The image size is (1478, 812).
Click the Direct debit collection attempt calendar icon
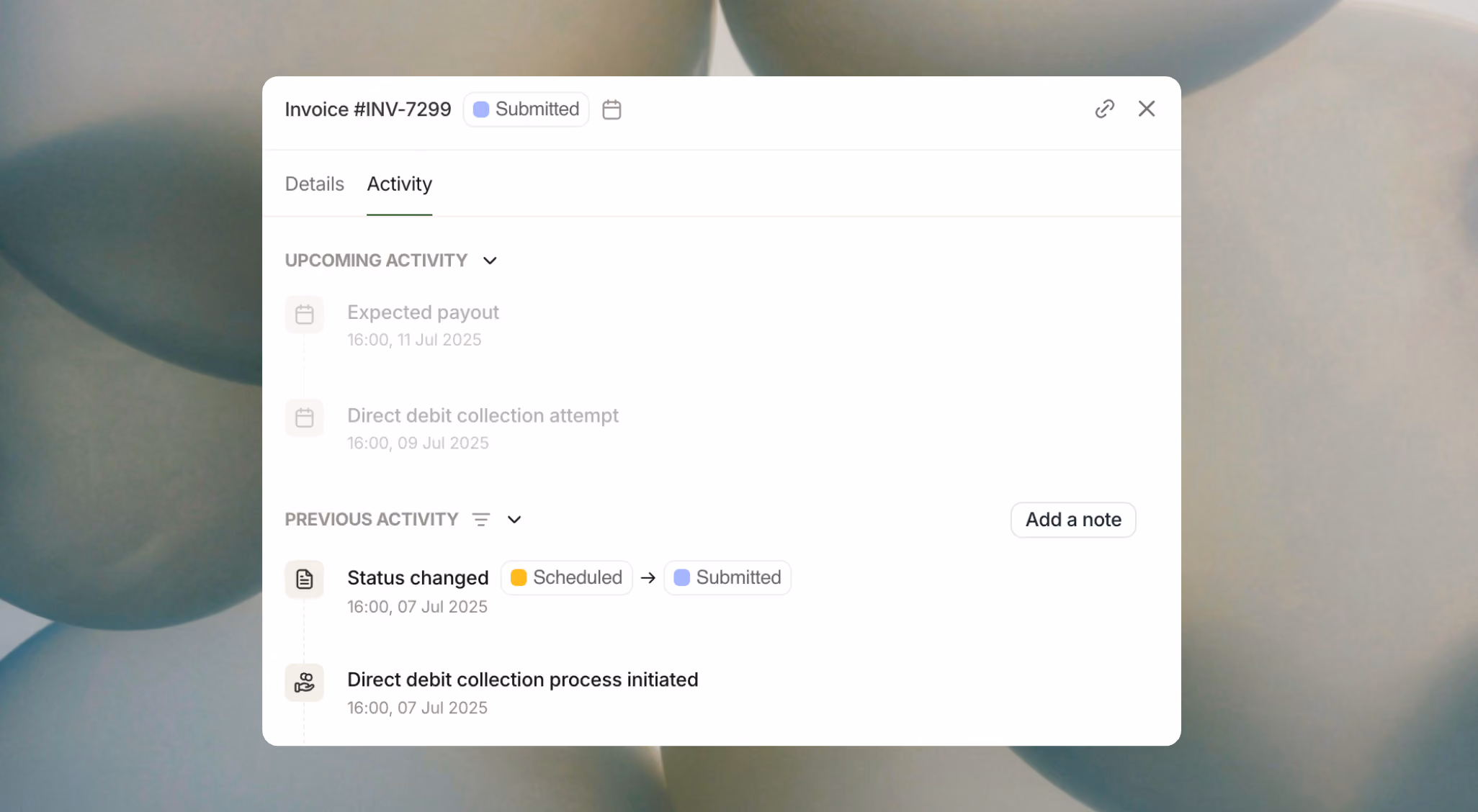(305, 418)
